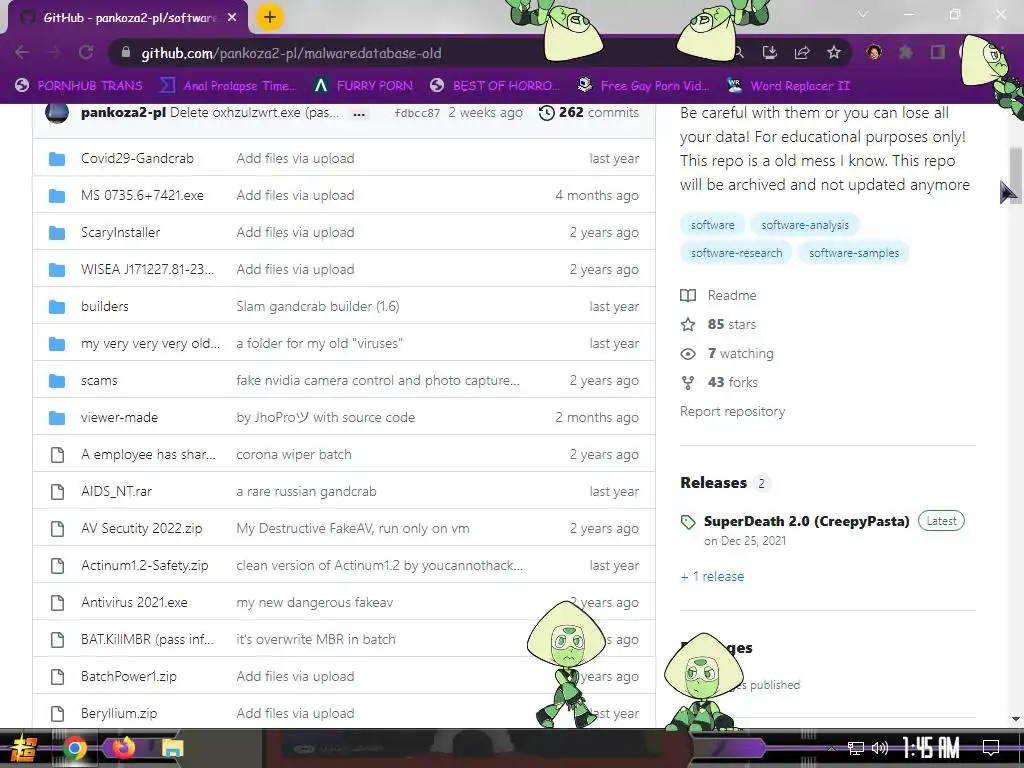Click the file icon next to AV Secutity 2022.zip
Image resolution: width=1024 pixels, height=768 pixels.
coord(57,528)
